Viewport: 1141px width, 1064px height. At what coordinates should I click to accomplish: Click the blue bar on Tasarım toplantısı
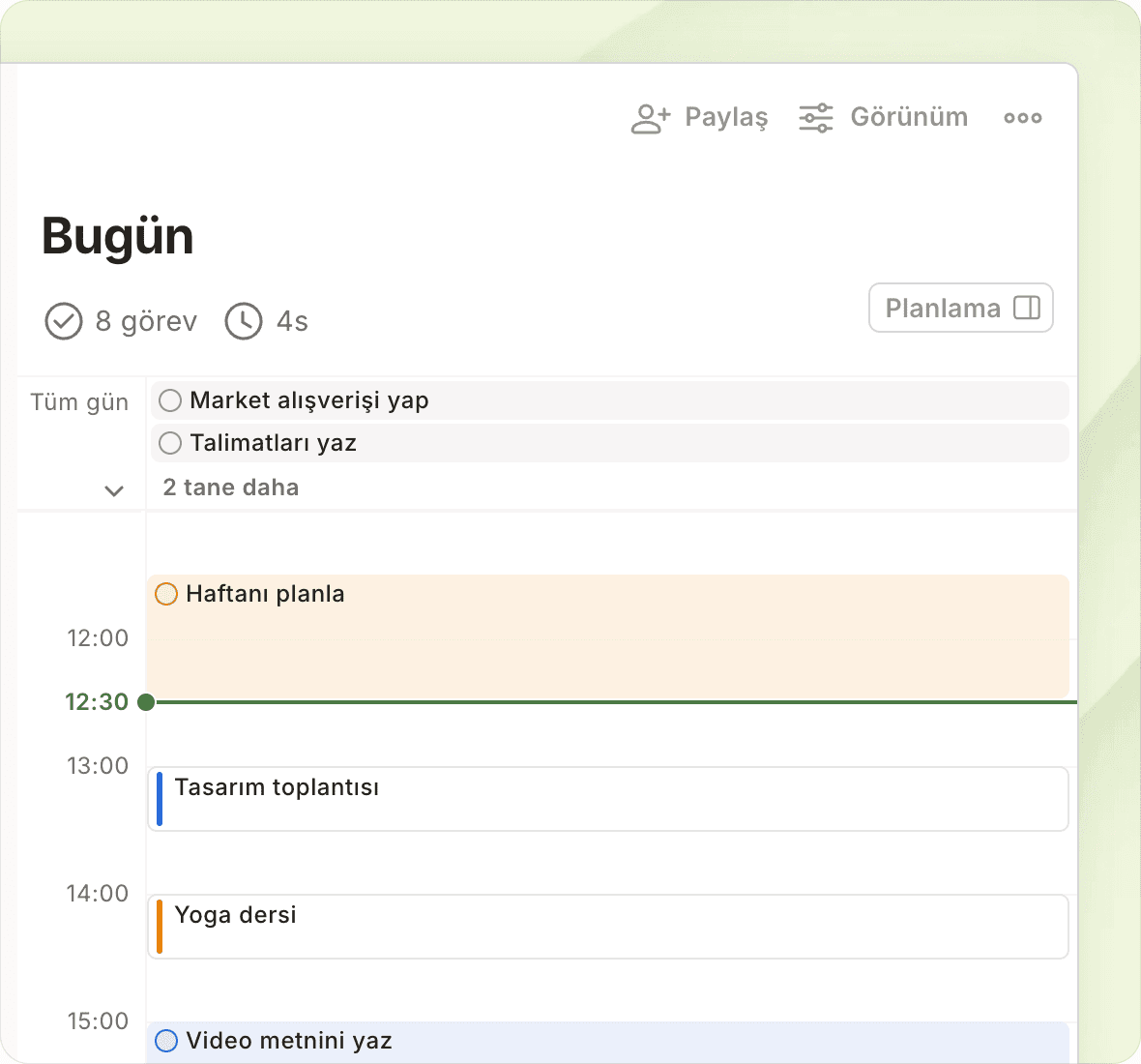tap(160, 799)
